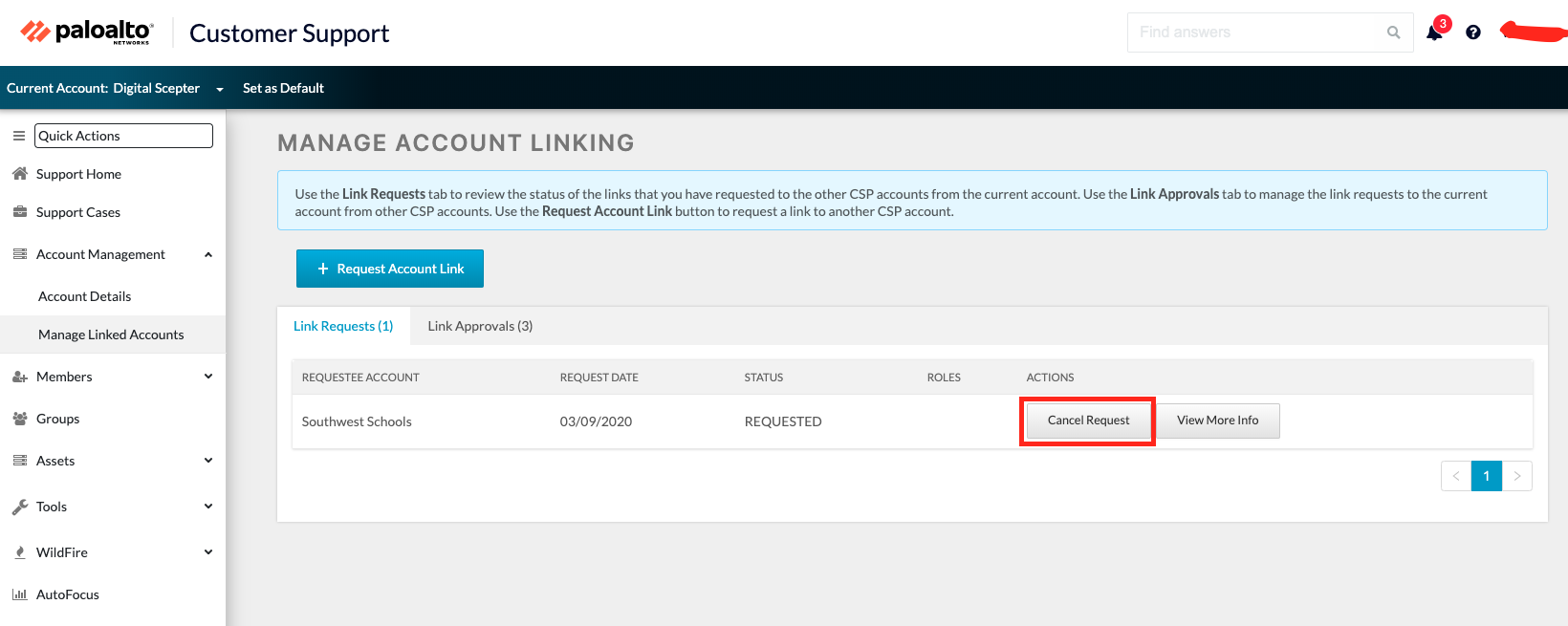Click the Groups people icon
The width and height of the screenshot is (1568, 626).
20,419
